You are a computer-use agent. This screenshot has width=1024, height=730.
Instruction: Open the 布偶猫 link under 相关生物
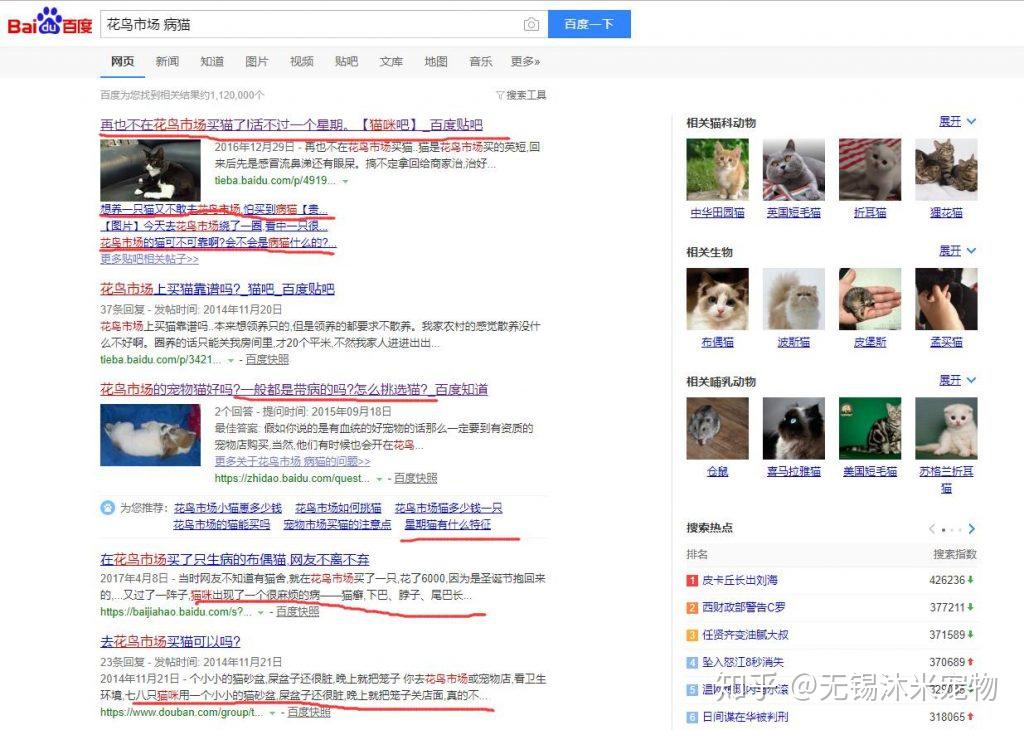point(716,341)
